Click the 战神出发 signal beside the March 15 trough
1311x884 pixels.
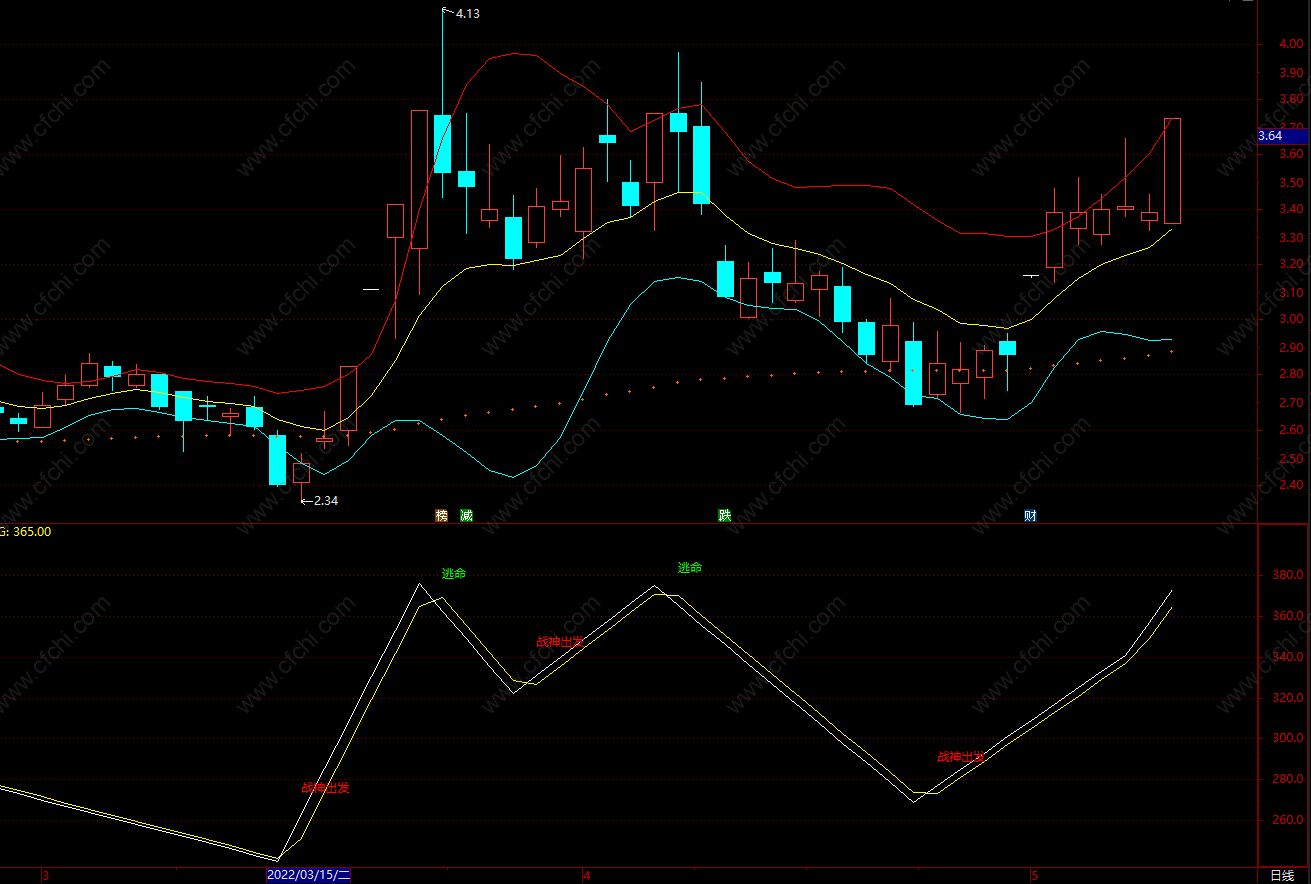(326, 788)
